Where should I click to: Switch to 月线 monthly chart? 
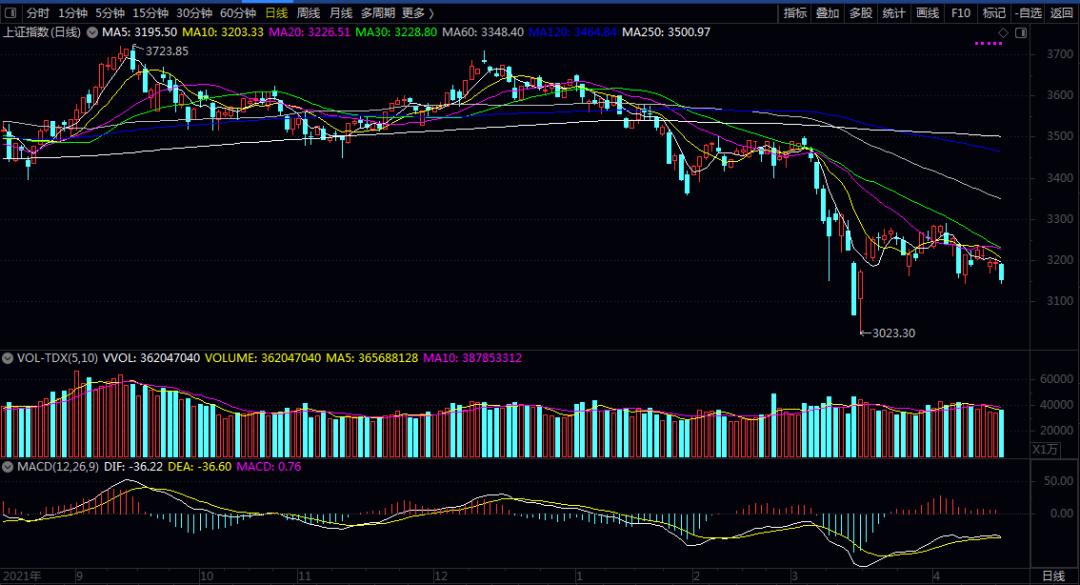[340, 13]
